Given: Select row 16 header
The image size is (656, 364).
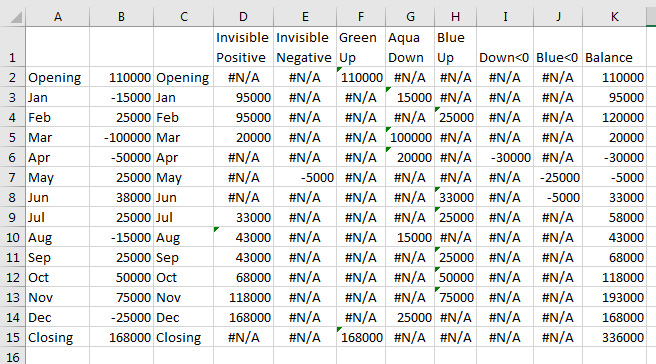Looking at the screenshot, I should 13,356.
